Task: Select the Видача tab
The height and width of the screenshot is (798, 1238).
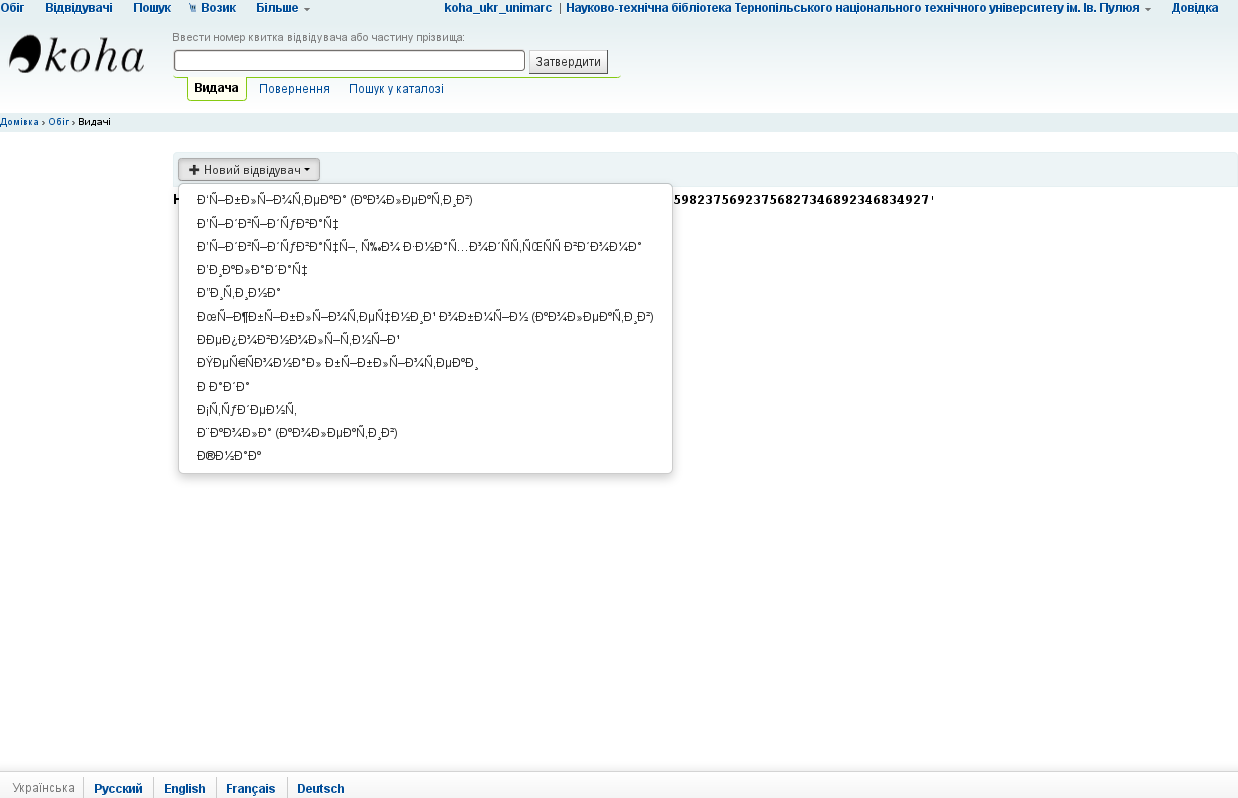Action: tap(216, 88)
